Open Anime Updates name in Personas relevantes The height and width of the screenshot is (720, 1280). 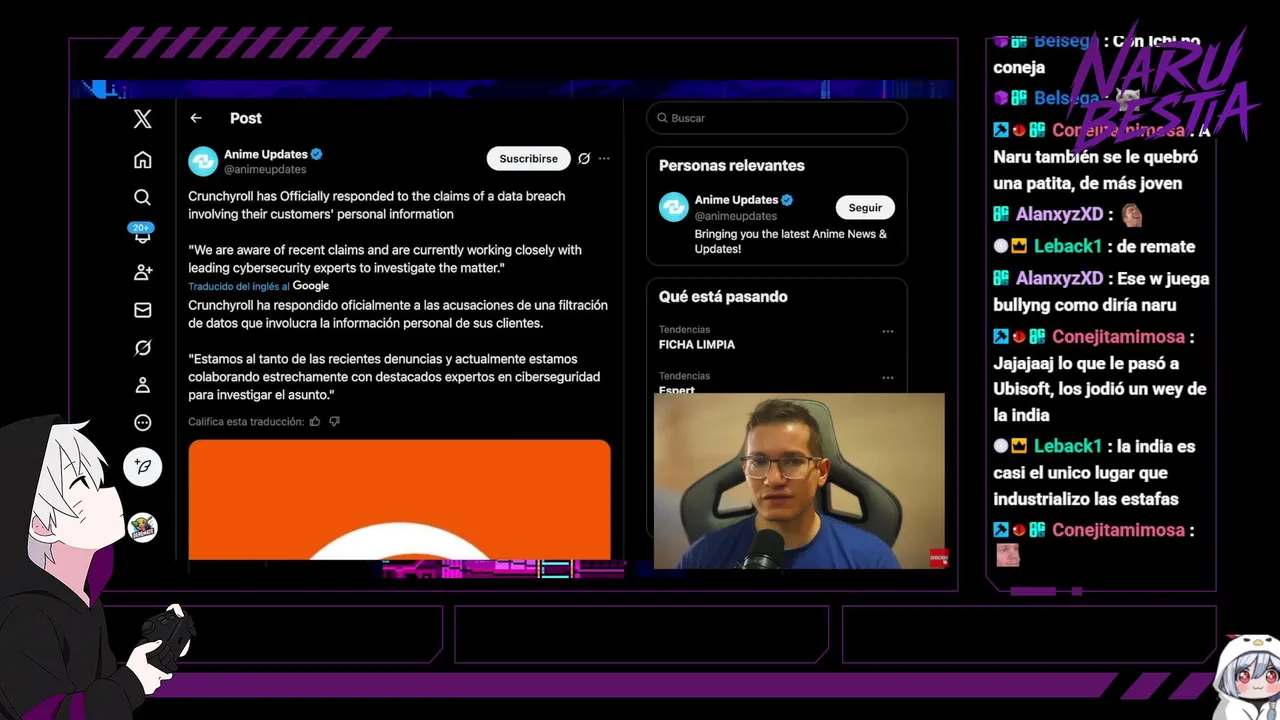(736, 200)
